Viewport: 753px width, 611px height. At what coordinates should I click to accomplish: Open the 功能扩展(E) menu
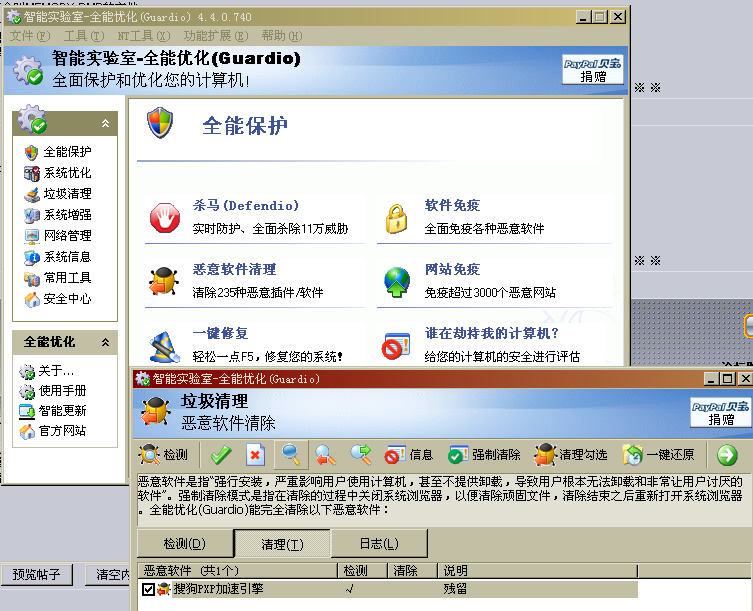216,36
